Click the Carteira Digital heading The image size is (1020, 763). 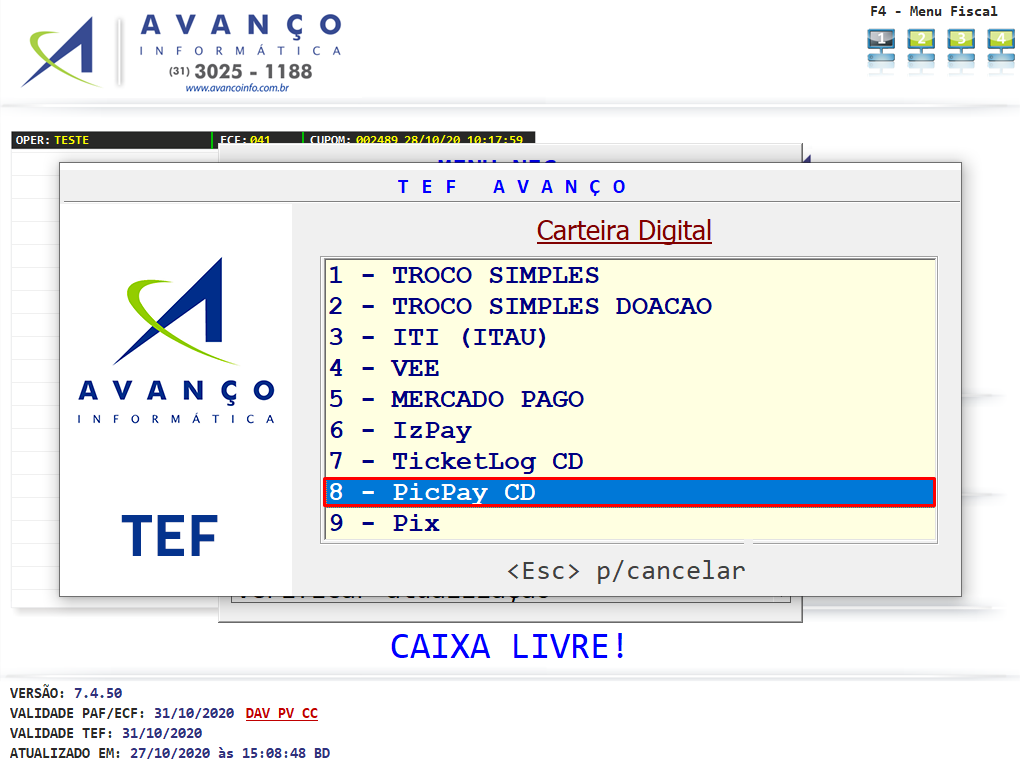pos(624,231)
